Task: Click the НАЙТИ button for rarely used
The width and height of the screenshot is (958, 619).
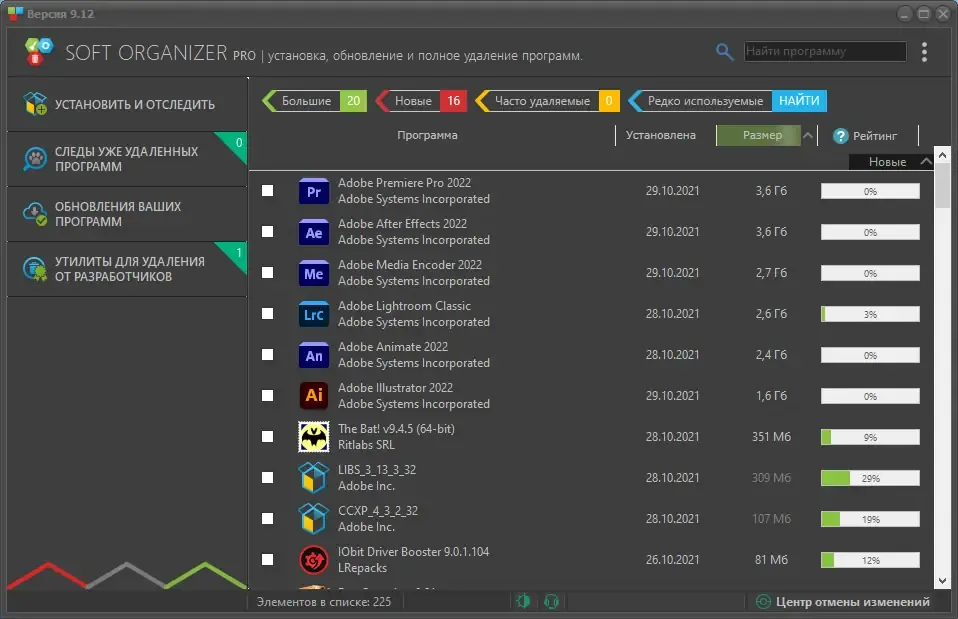Action: point(799,101)
